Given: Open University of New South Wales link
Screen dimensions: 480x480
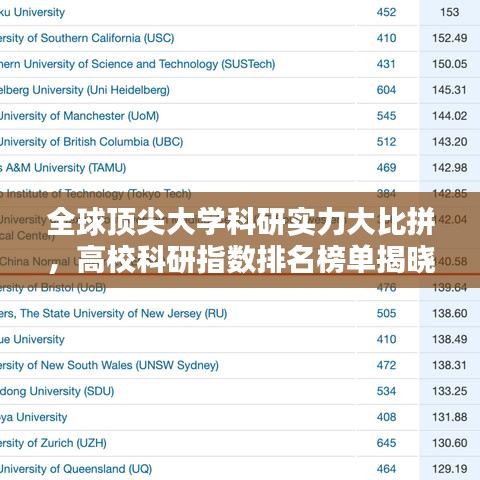Looking at the screenshot, I should click(x=109, y=365).
